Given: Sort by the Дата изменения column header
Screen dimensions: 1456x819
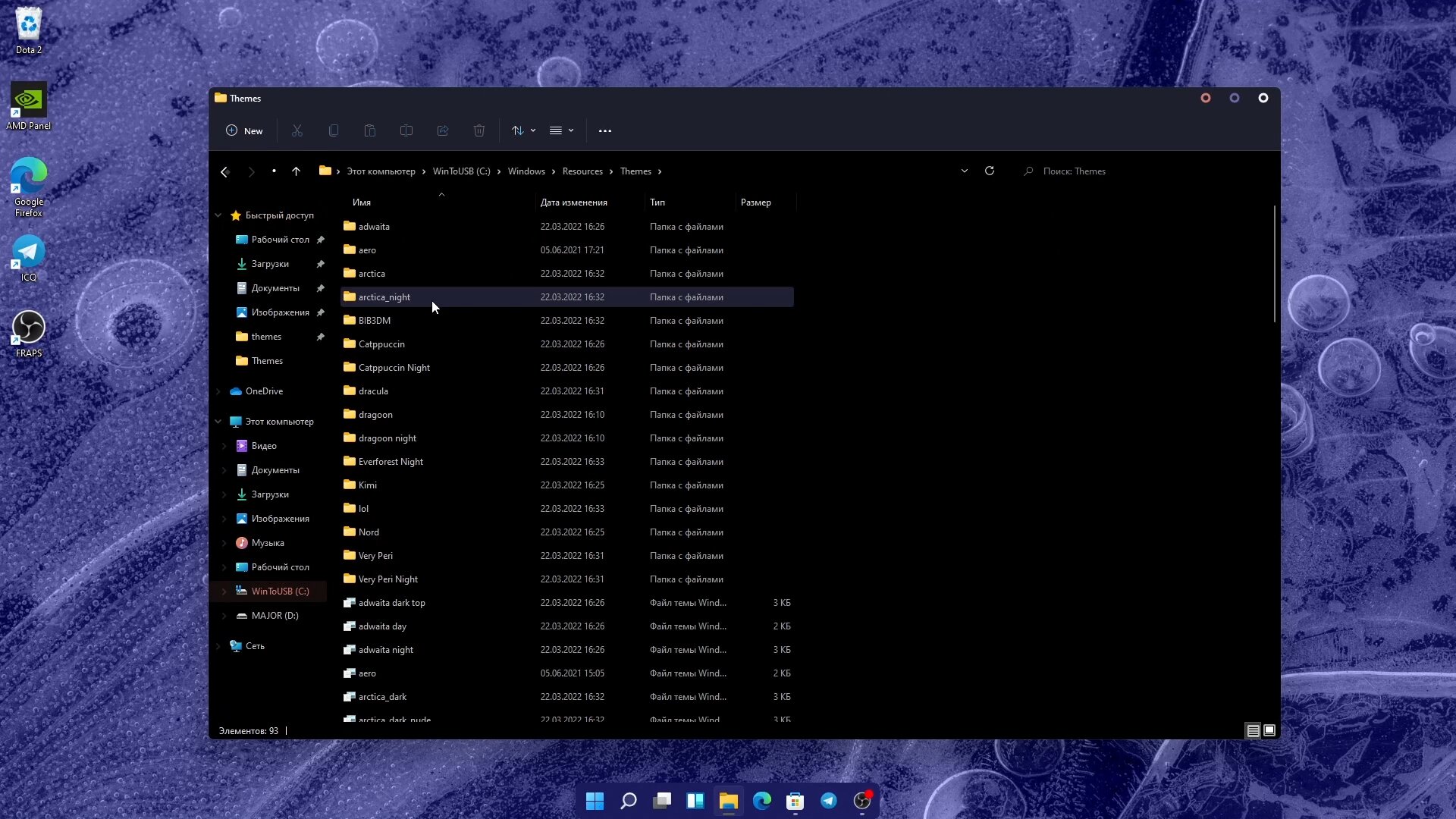Looking at the screenshot, I should point(573,202).
